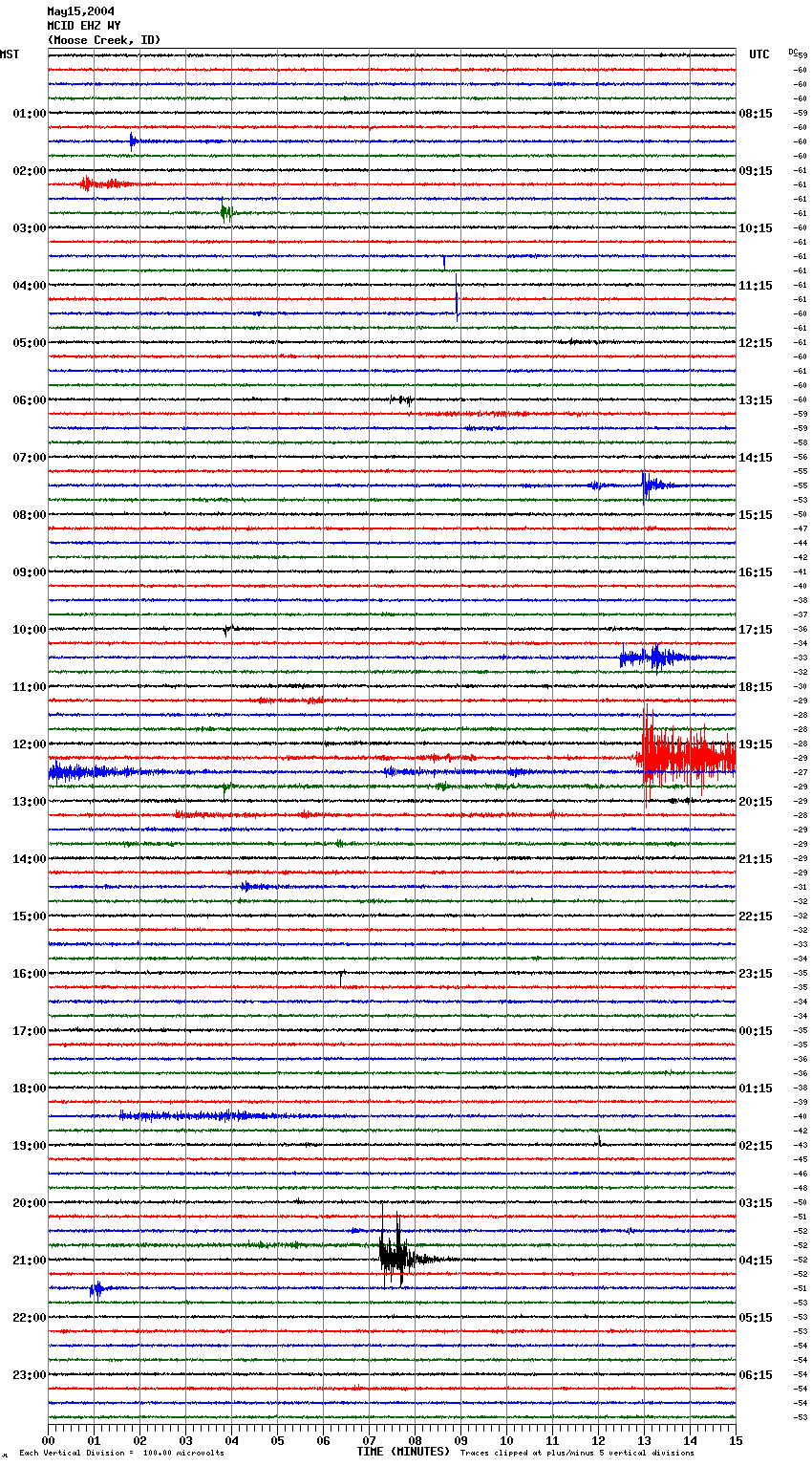812x1466 pixels.
Task: Select the 06:15 UTC time label
Action: pyautogui.click(x=756, y=1375)
